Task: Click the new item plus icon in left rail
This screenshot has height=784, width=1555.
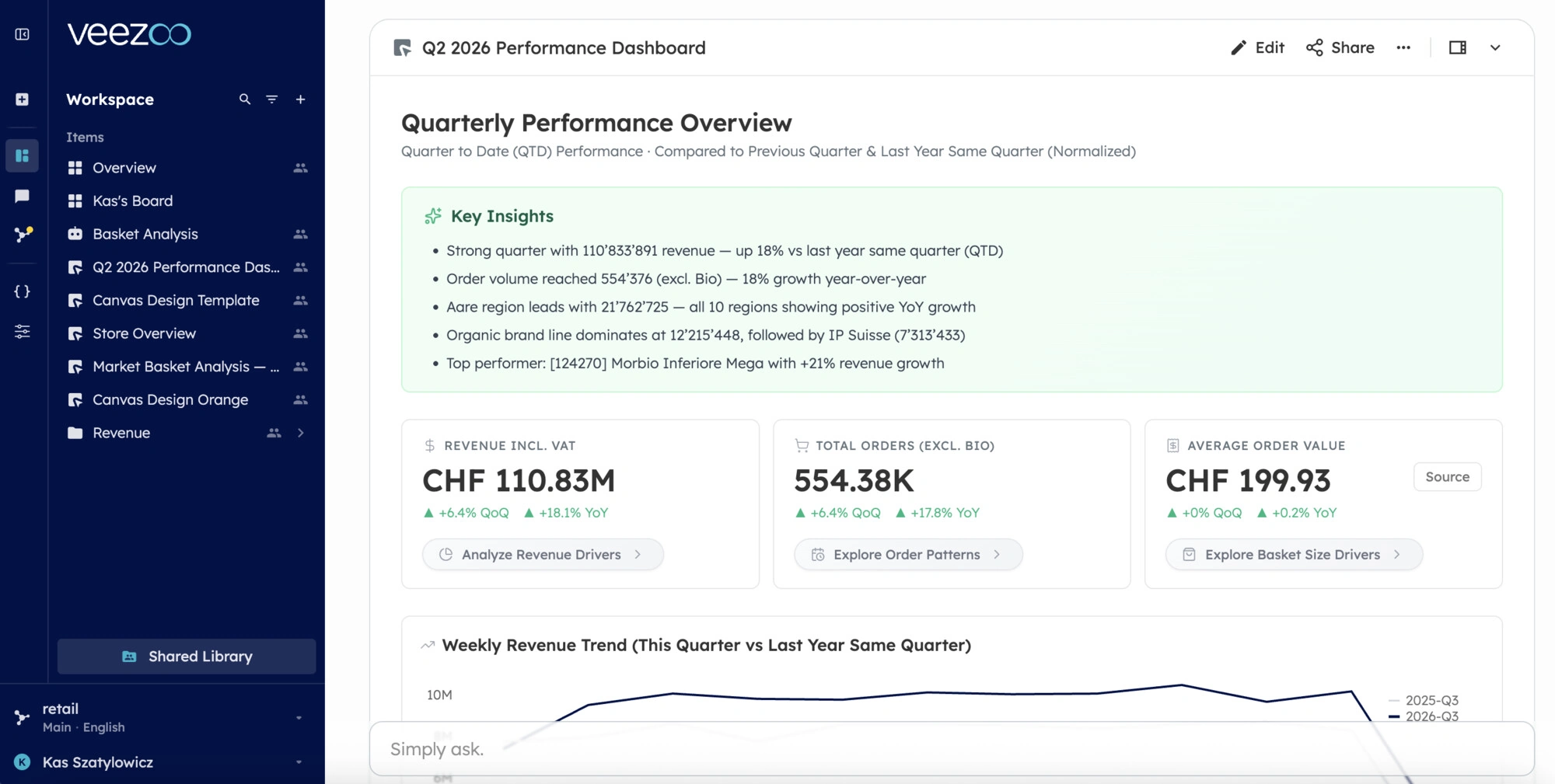Action: tap(22, 99)
